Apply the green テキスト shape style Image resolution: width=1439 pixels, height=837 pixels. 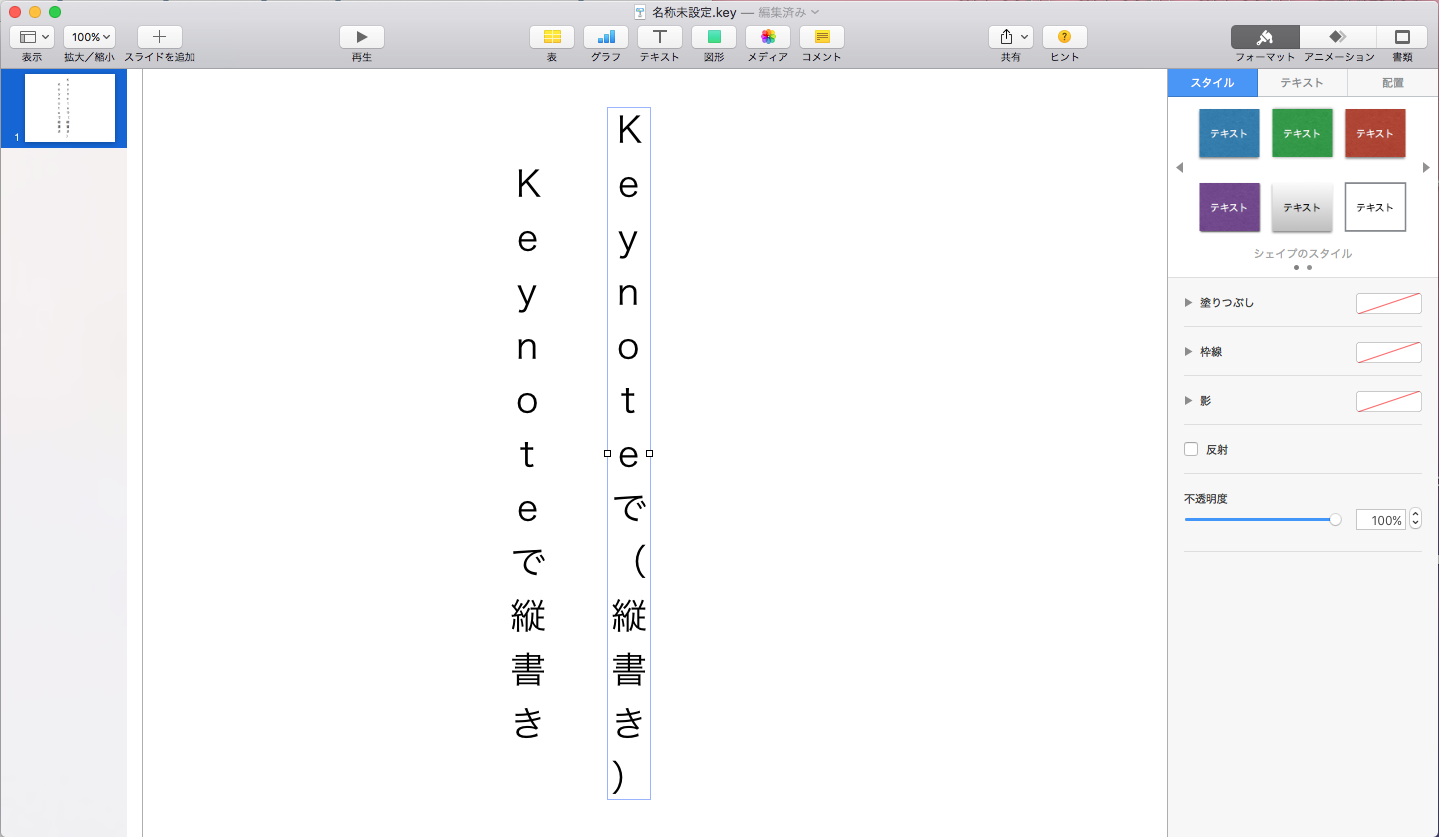tap(1301, 133)
